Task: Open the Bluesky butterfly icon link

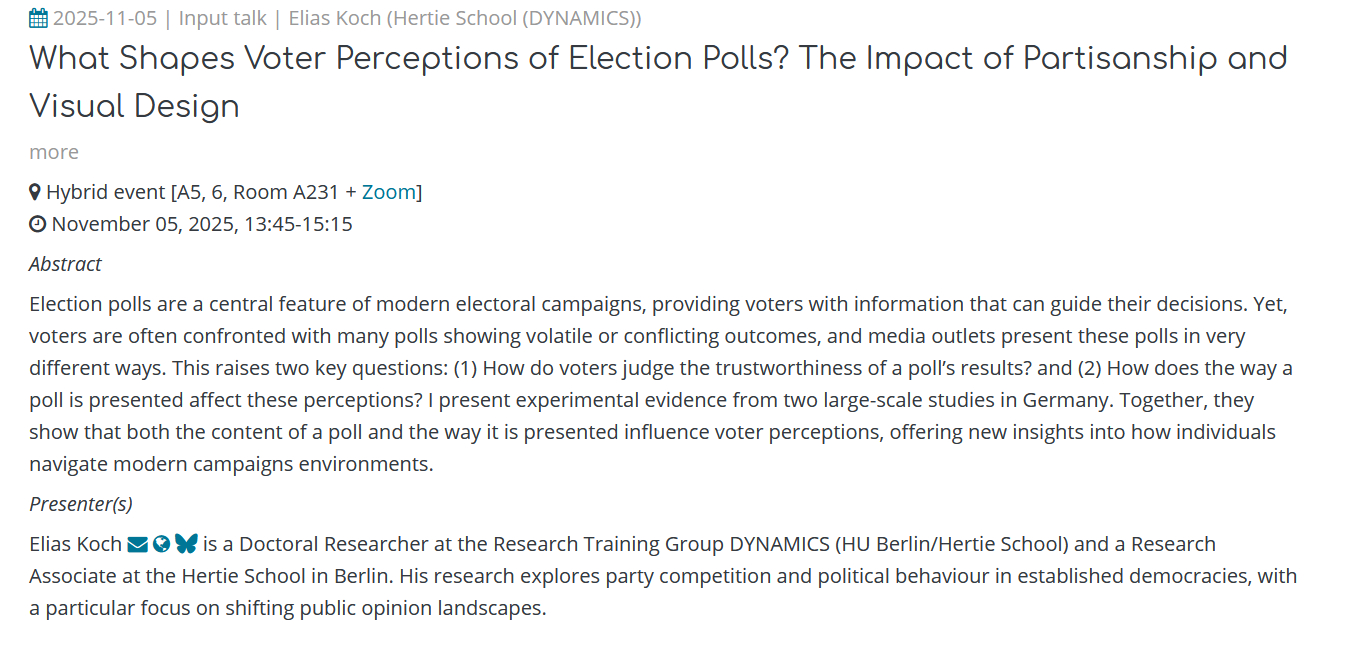Action: coord(186,544)
